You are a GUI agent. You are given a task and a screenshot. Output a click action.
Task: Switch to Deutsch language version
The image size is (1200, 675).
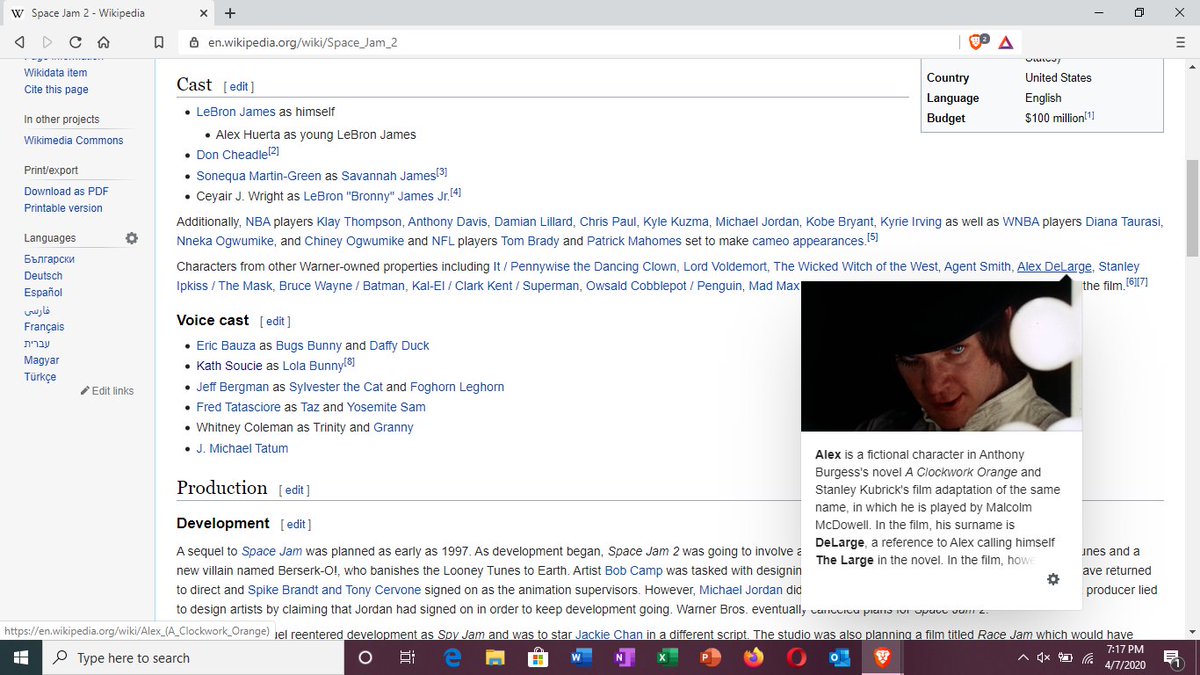pyautogui.click(x=43, y=276)
